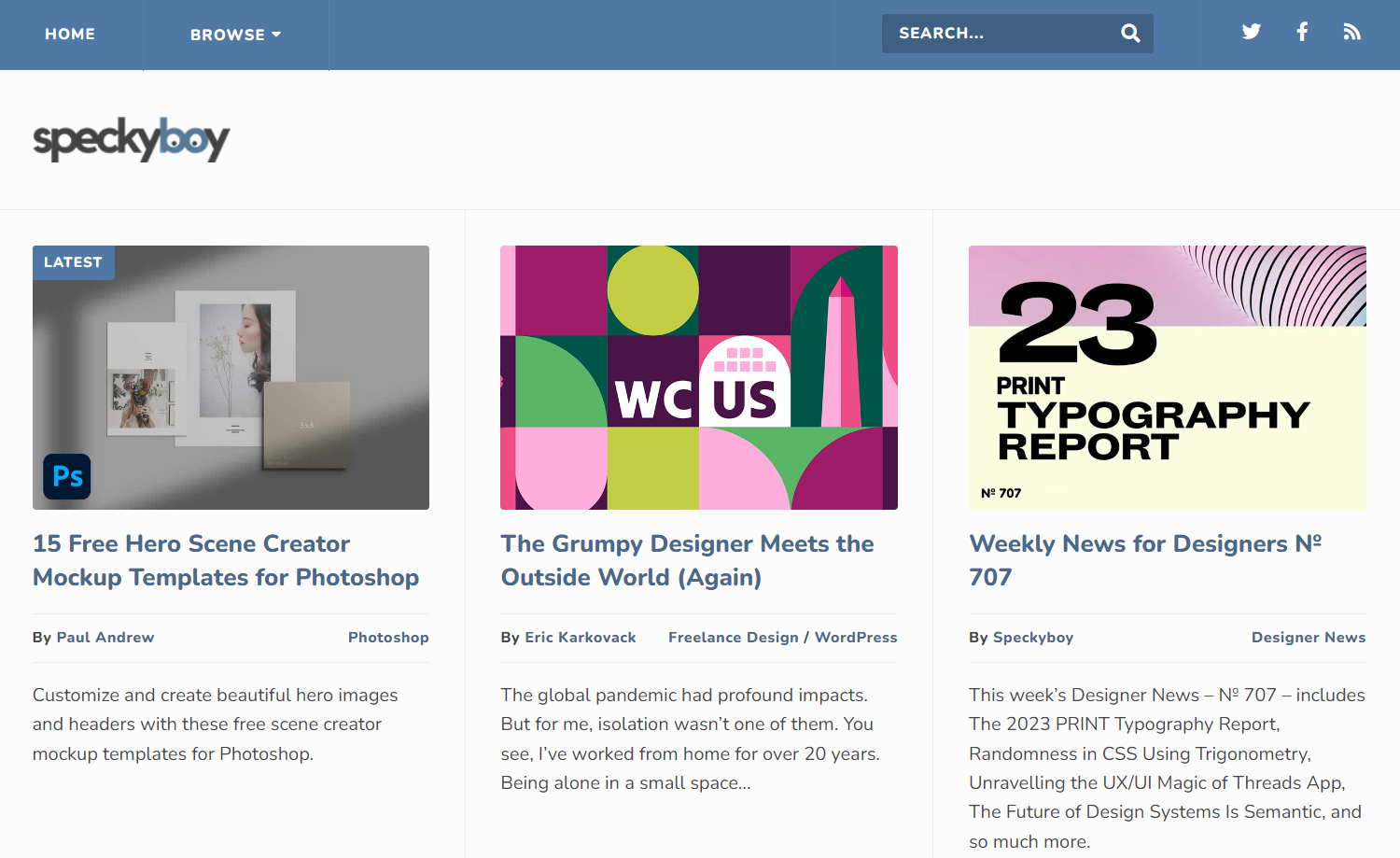Screen dimensions: 1400x858
Task: Open the Facebook page icon
Action: tap(1302, 32)
